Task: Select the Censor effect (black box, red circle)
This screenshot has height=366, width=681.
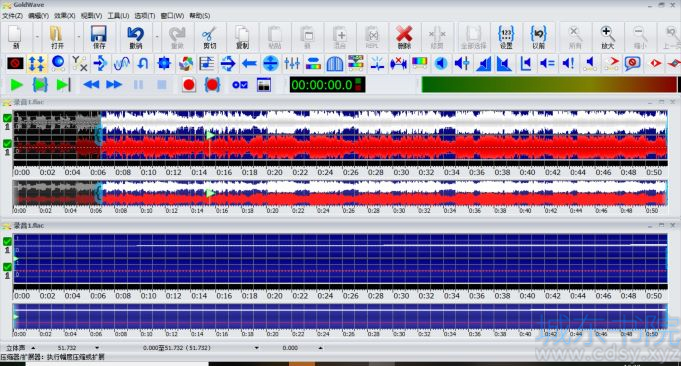Action: point(16,64)
